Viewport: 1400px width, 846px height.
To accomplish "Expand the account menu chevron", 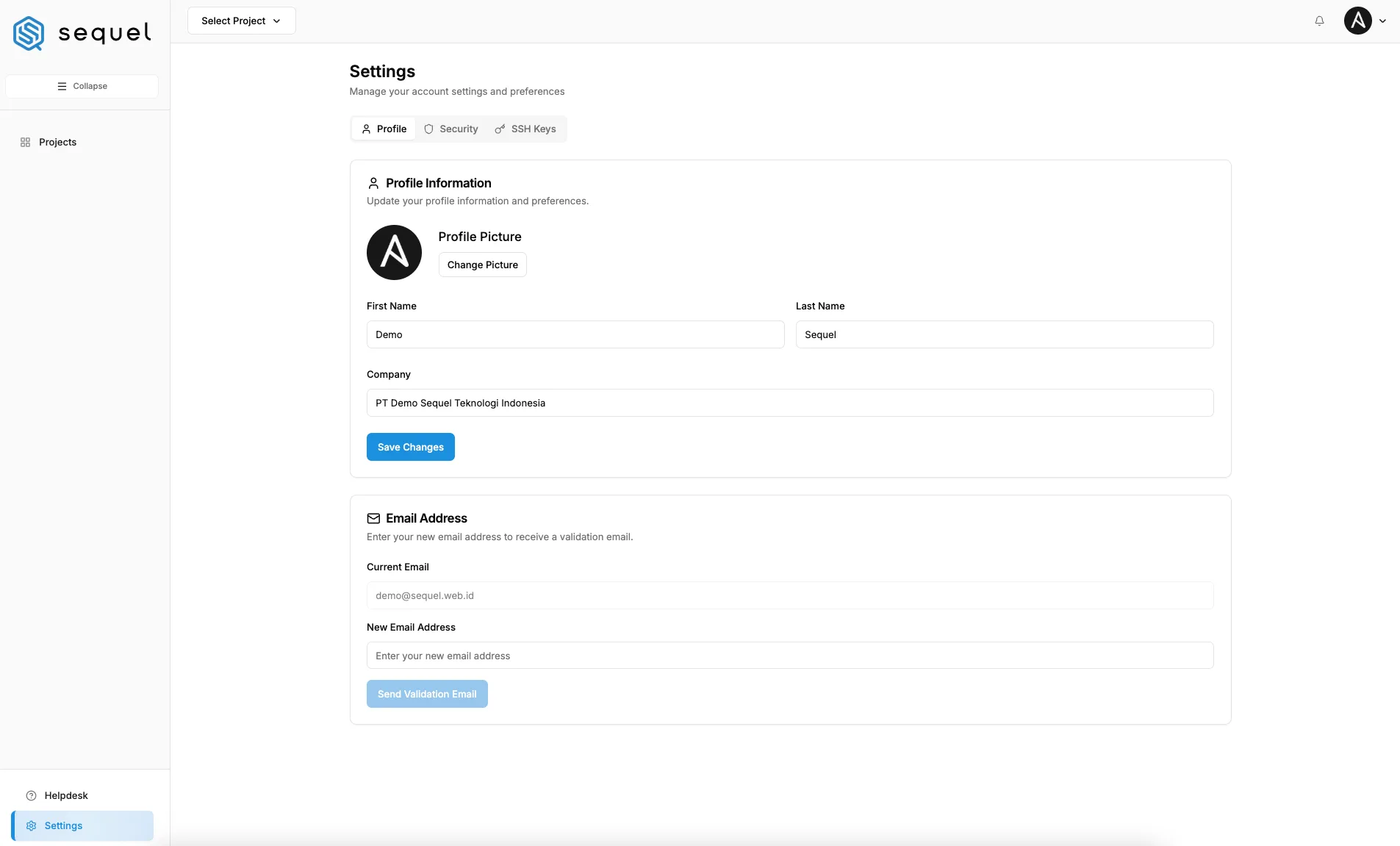I will 1382,21.
